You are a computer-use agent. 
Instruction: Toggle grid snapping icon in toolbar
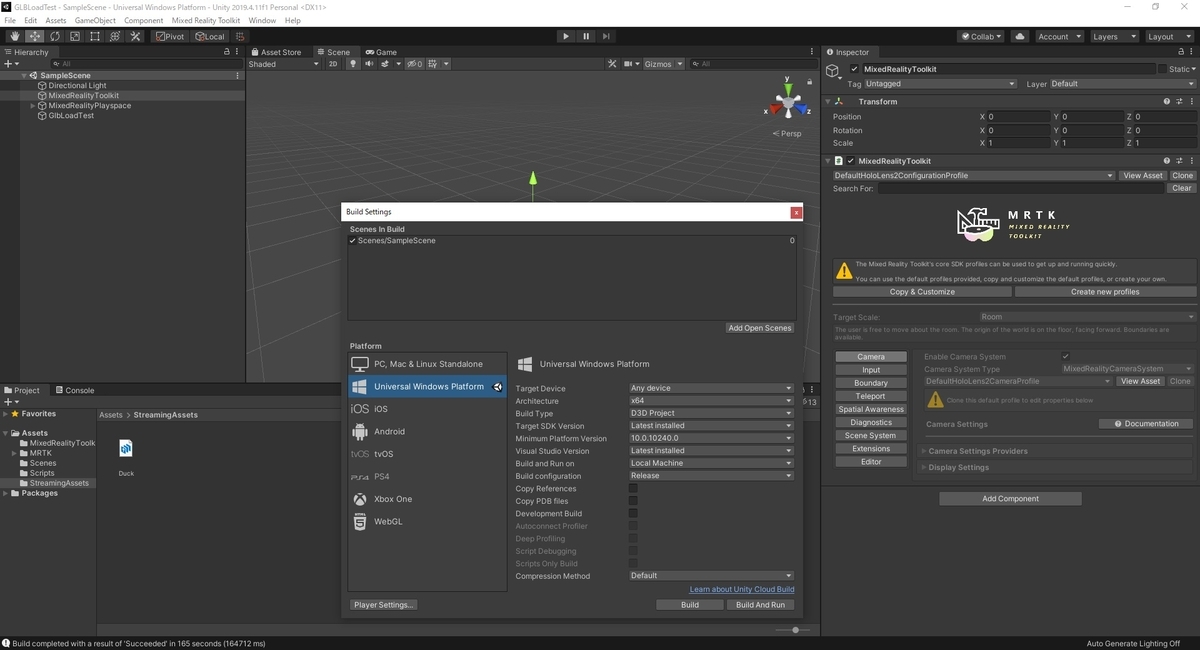pos(240,36)
